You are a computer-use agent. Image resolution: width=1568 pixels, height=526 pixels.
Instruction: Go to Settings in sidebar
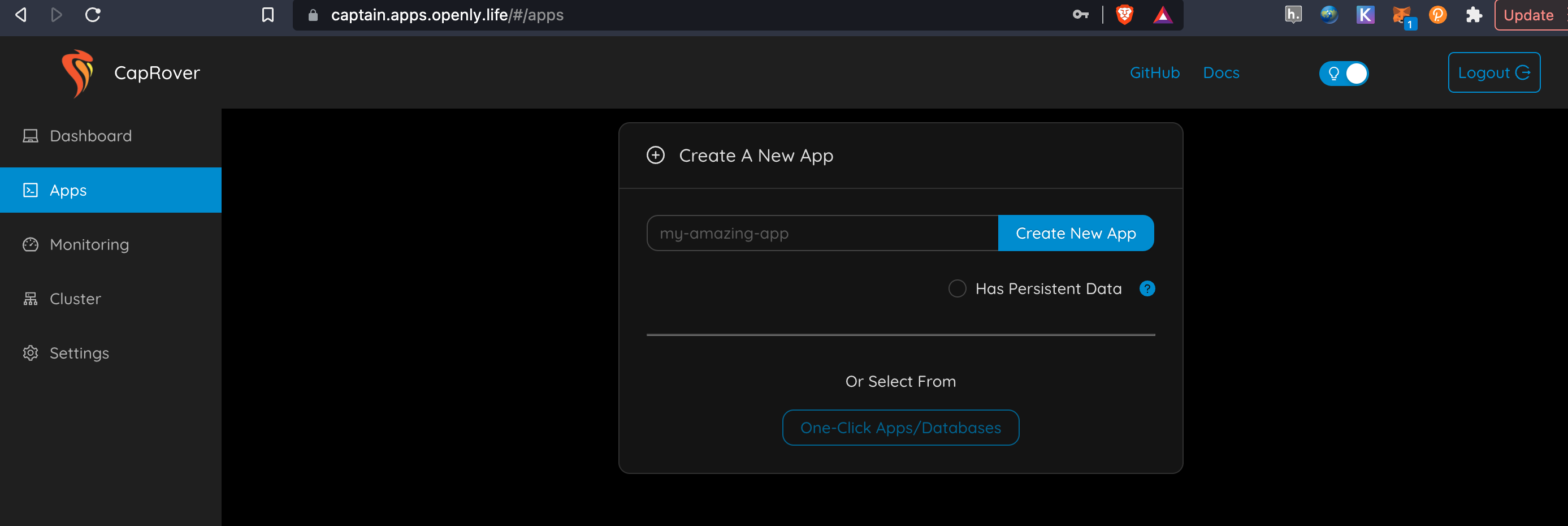[79, 353]
